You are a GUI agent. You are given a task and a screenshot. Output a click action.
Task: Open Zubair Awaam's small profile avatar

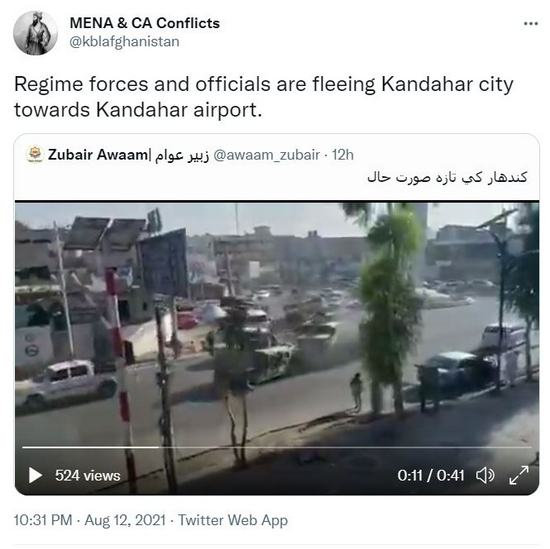point(35,155)
